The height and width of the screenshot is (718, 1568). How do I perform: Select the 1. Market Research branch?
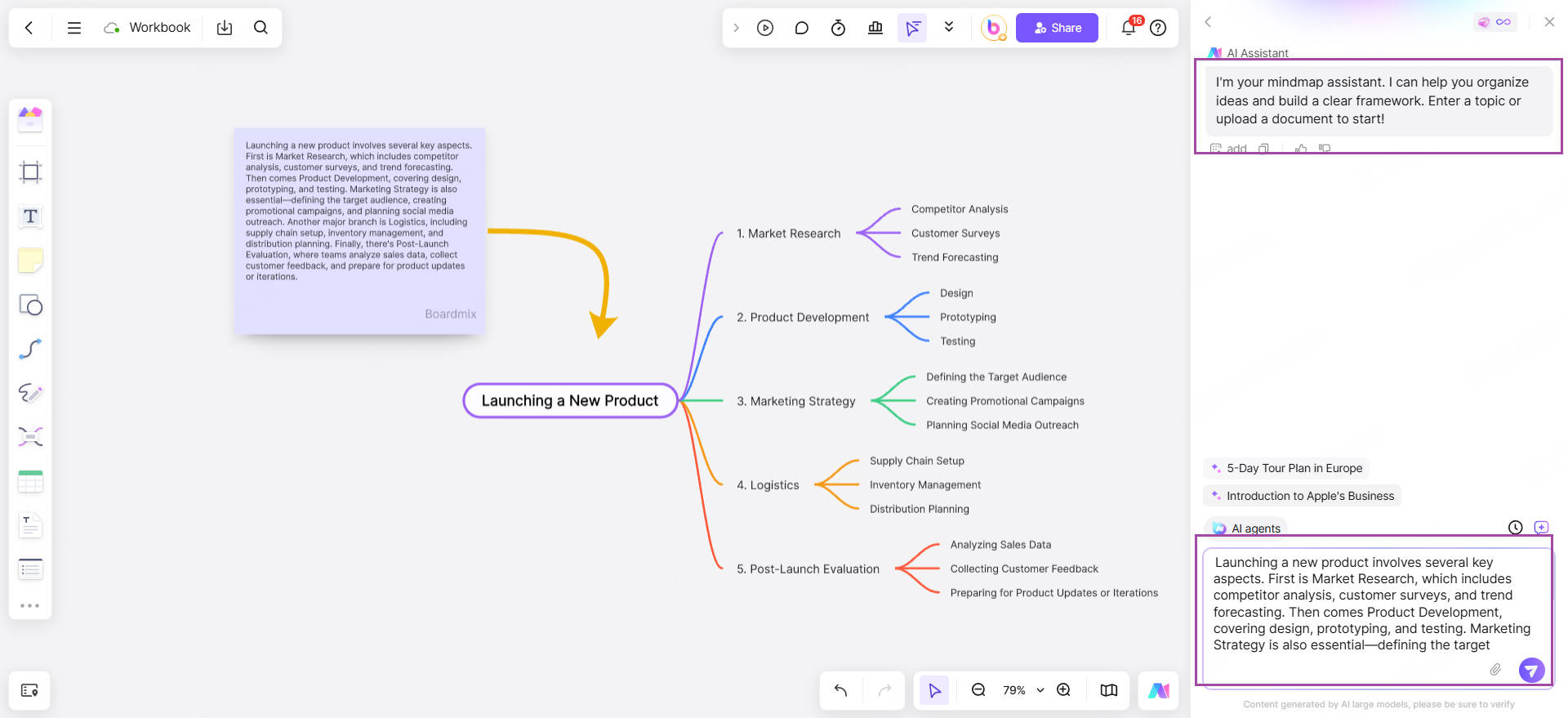788,234
